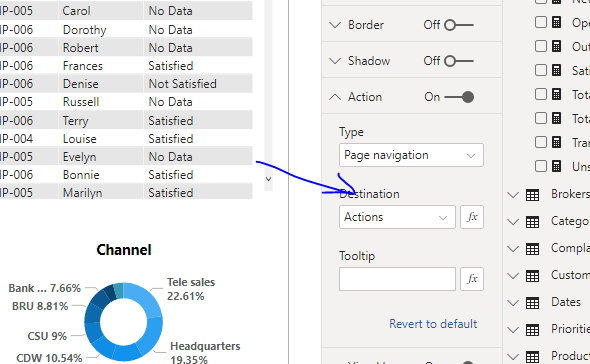Screen dimensions: 590x364
Task: Click the table's scroll-down arrow
Action: (x=268, y=179)
